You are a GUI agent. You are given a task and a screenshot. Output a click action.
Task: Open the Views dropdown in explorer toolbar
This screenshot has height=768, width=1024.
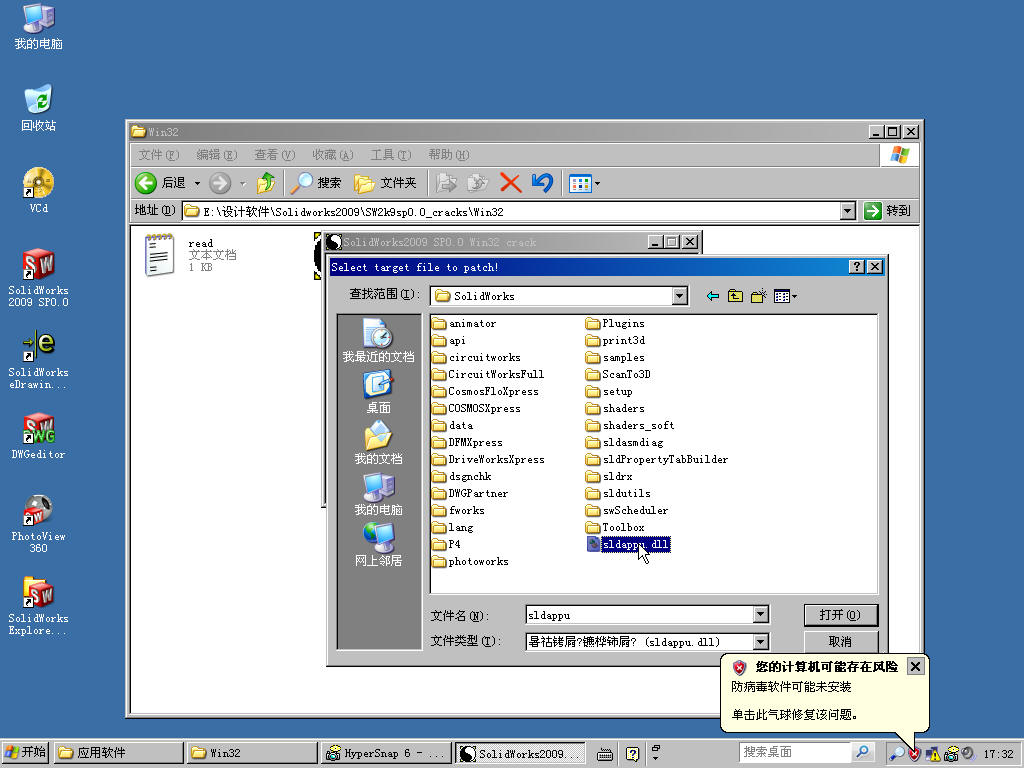coord(584,184)
